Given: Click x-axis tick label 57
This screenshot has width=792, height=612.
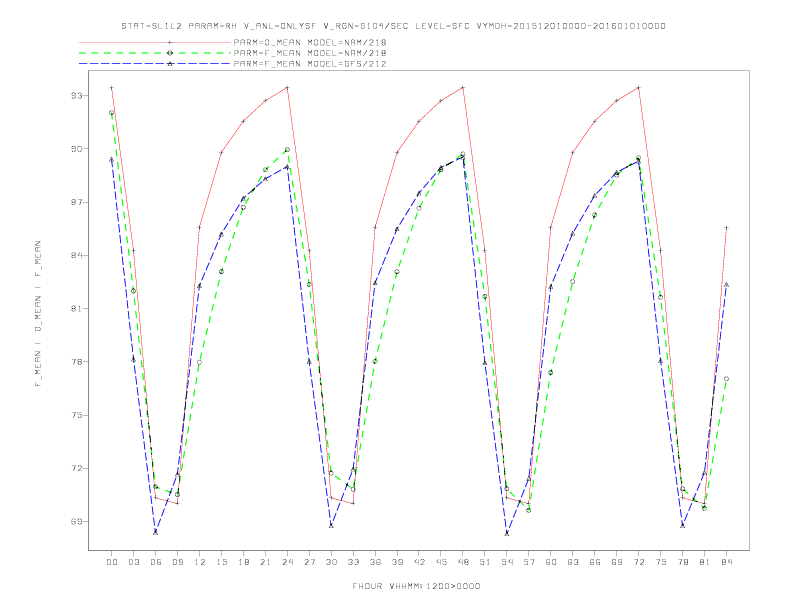Looking at the screenshot, I should tap(529, 562).
